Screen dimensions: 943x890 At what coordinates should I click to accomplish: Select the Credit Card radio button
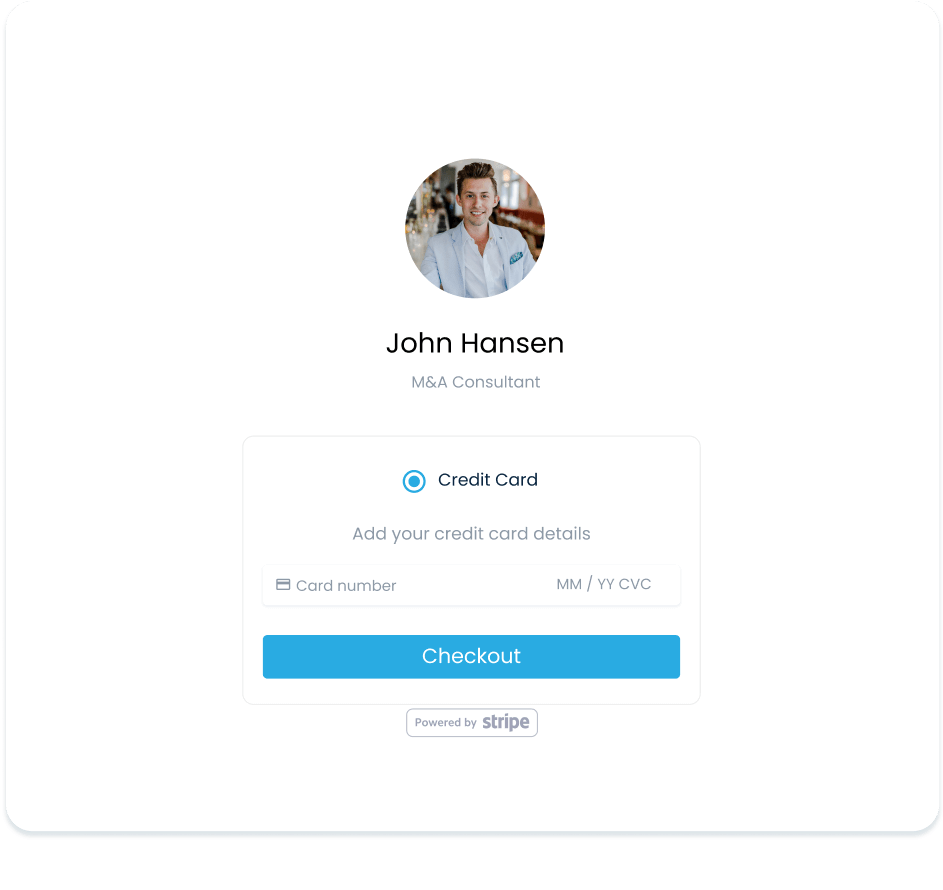[x=414, y=481]
